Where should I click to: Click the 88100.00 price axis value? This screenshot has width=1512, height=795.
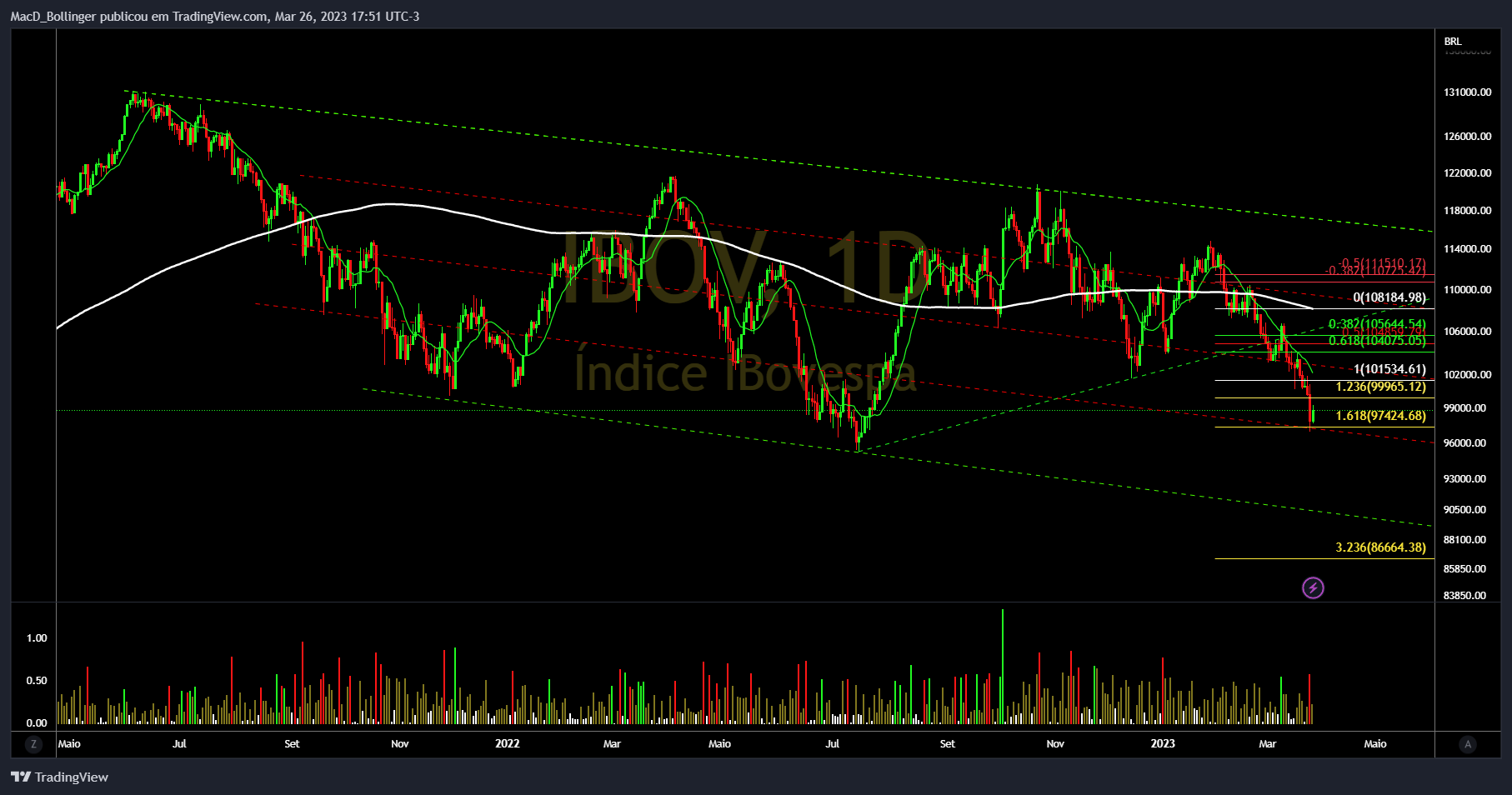point(1464,540)
